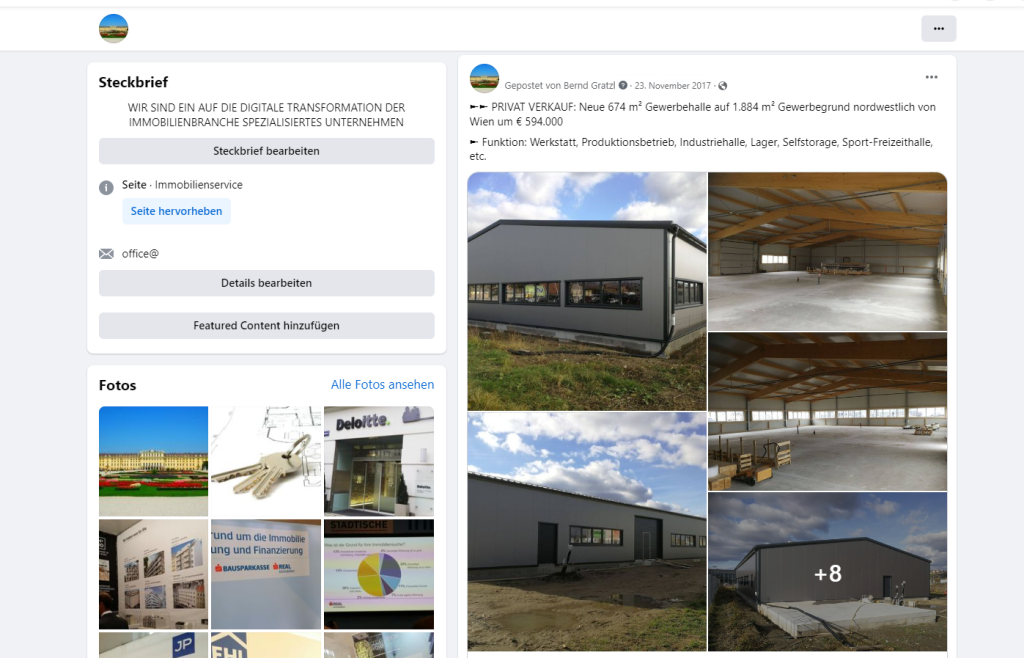Open the hall interior photo at top right
The image size is (1024, 658).
(827, 251)
